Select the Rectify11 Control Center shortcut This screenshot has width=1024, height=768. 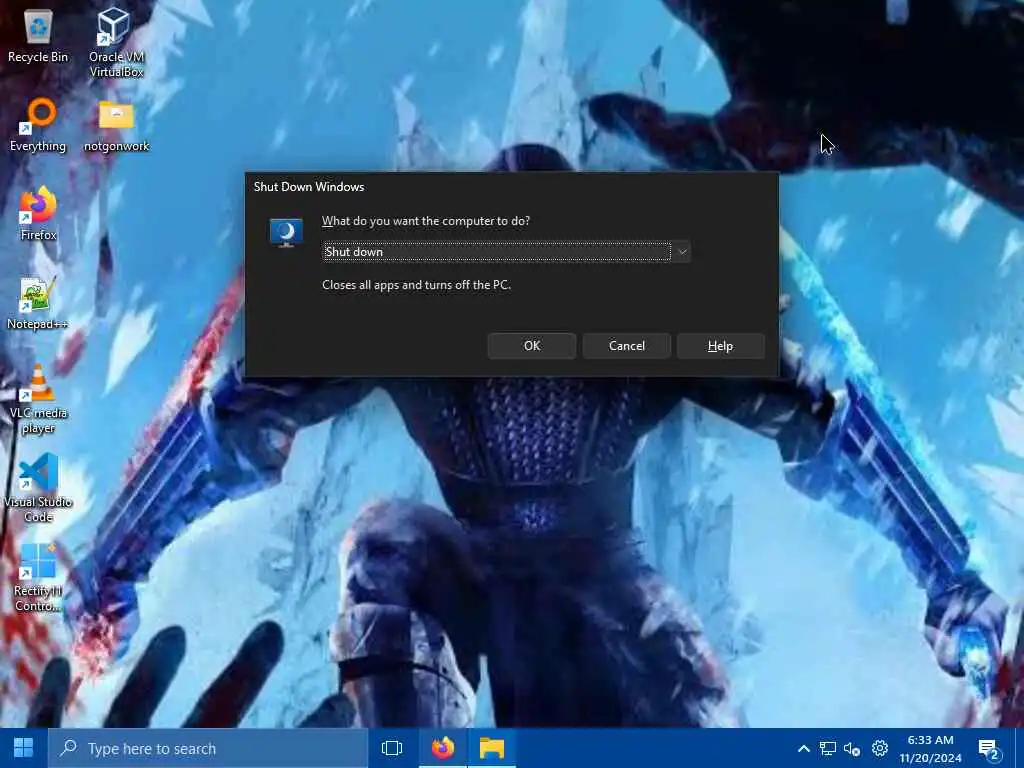tap(38, 577)
